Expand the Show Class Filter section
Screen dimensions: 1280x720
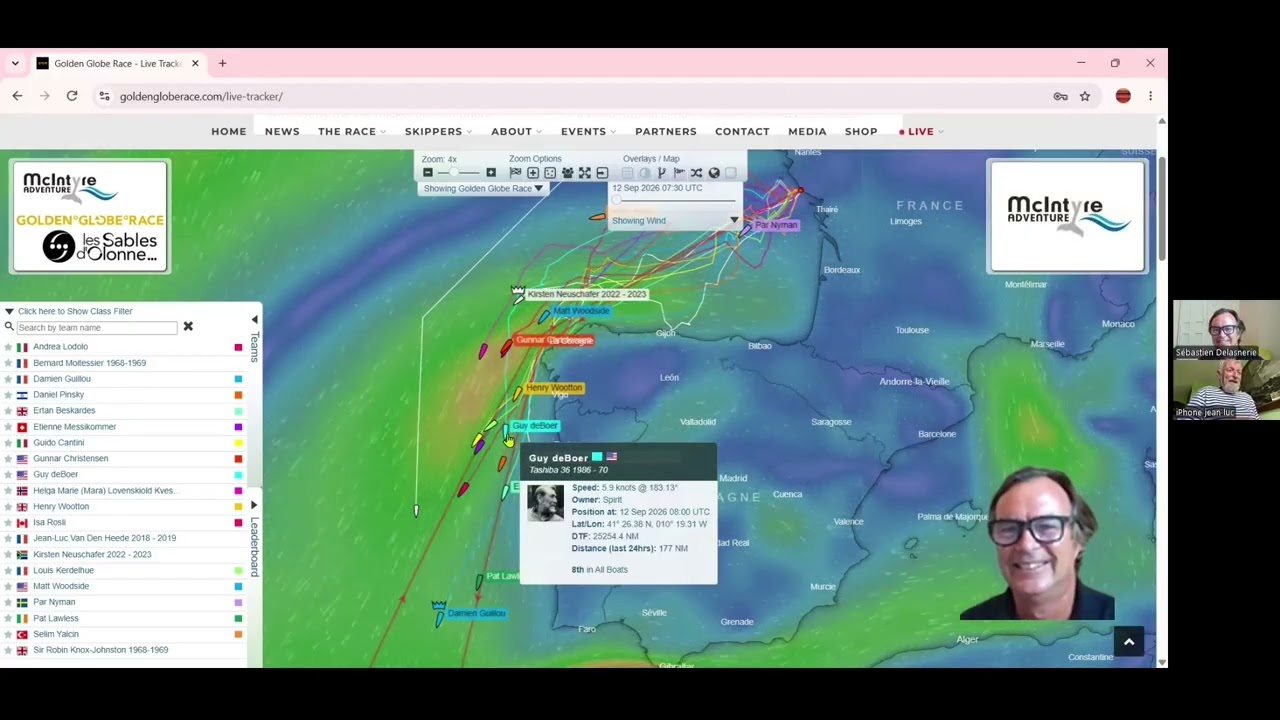point(68,311)
